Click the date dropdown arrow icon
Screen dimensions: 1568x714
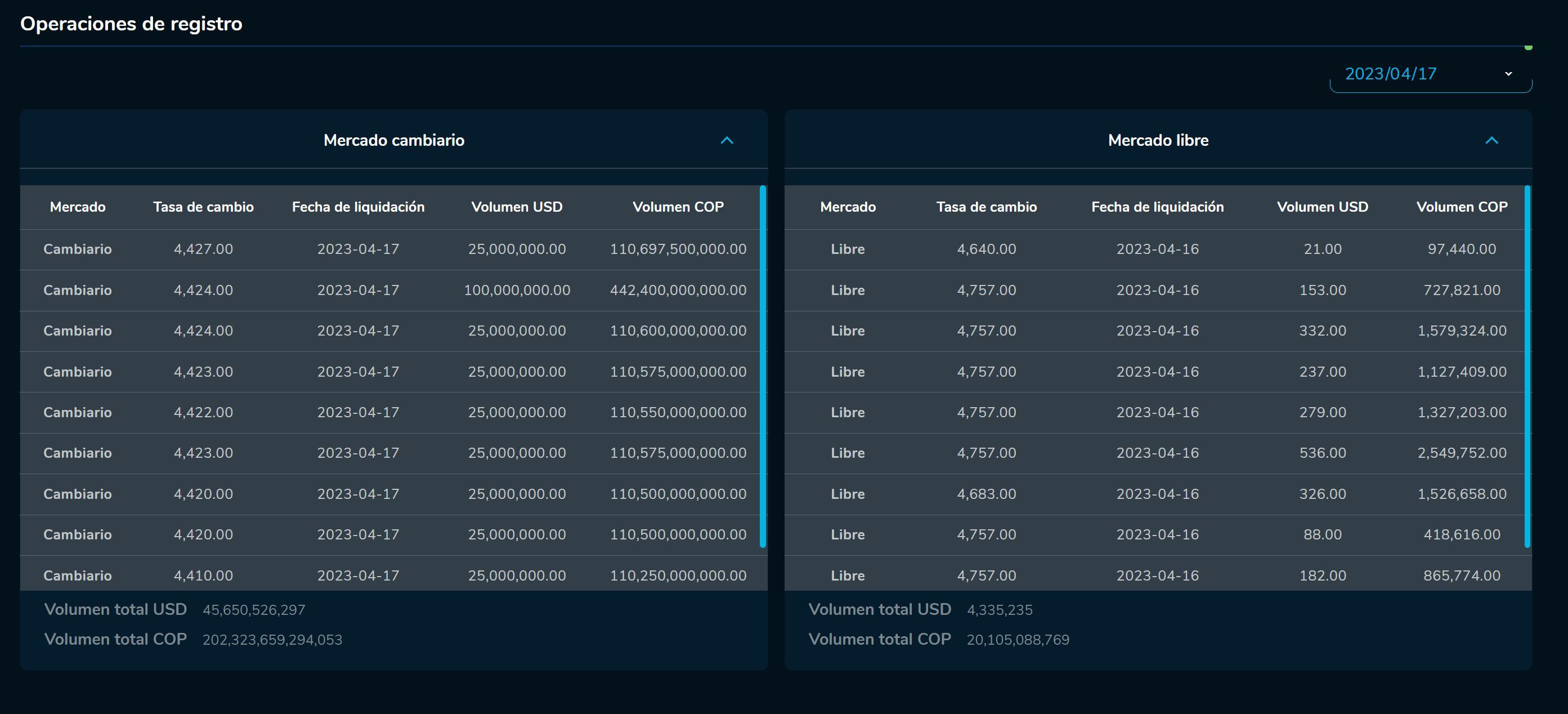pos(1508,74)
